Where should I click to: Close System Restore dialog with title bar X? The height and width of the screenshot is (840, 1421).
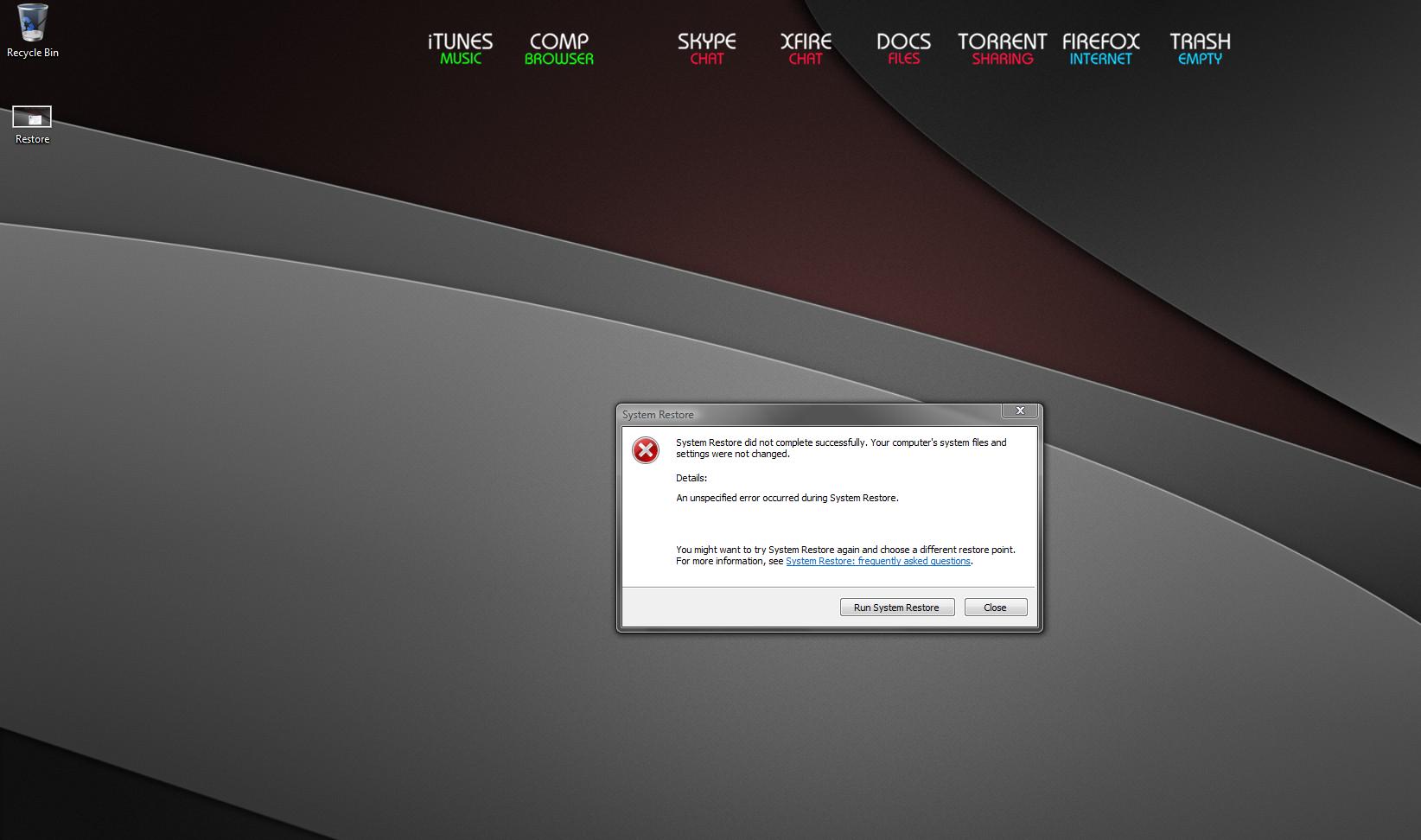point(1020,411)
